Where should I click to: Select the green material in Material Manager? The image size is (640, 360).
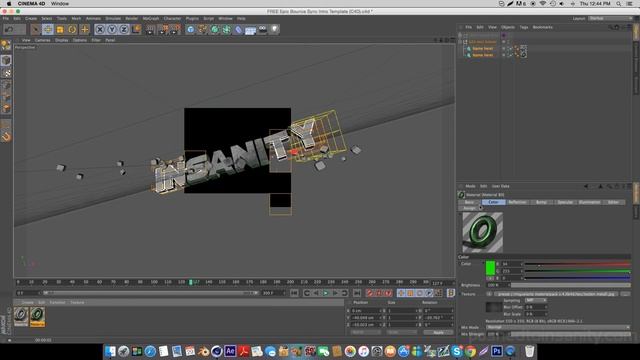(x=37, y=316)
